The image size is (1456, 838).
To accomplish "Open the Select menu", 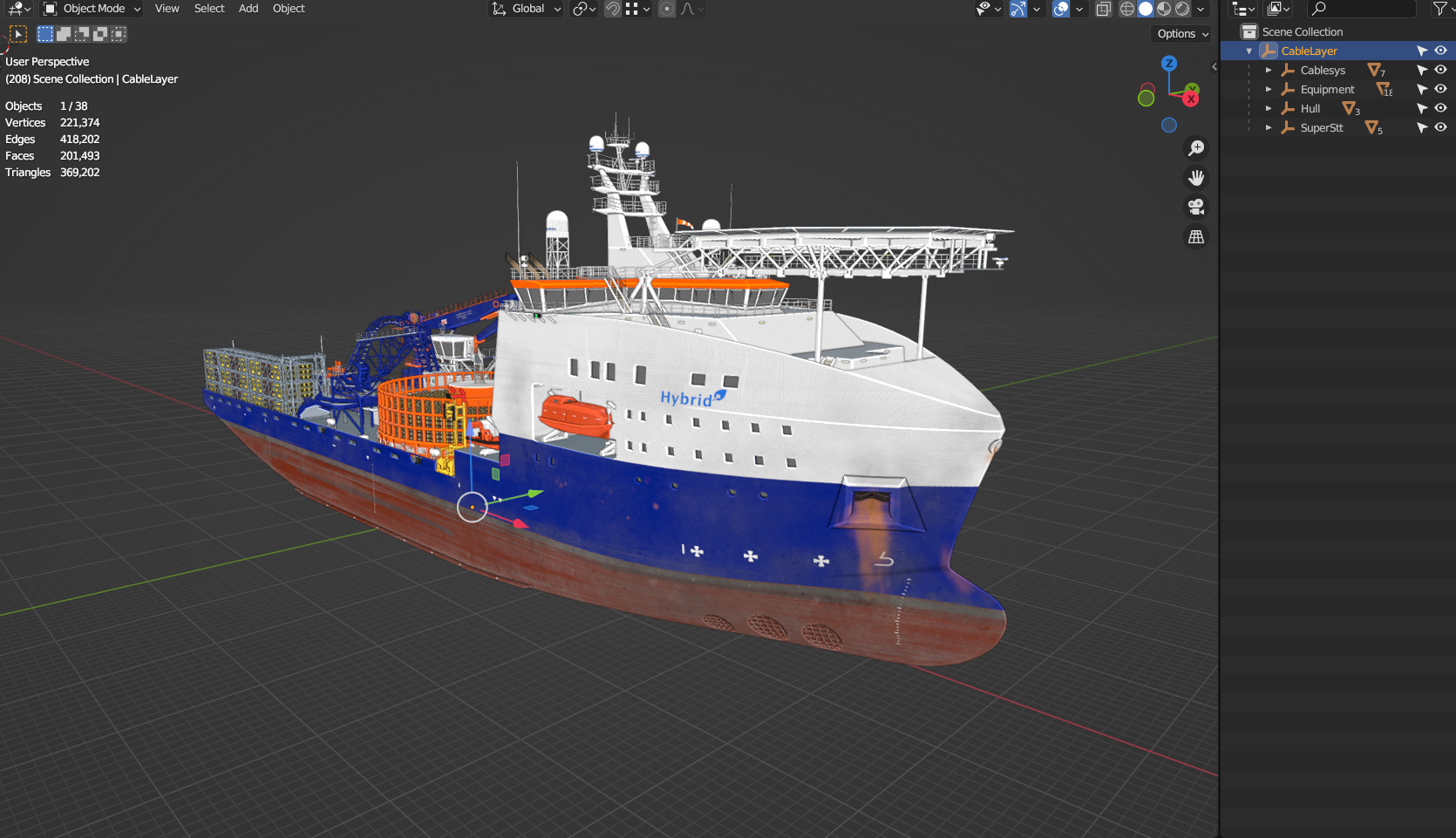I will [x=209, y=9].
